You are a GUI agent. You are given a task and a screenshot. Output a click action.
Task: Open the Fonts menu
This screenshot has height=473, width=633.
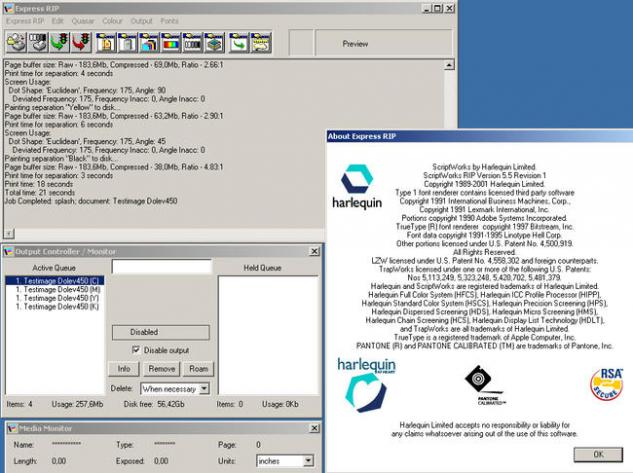170,20
